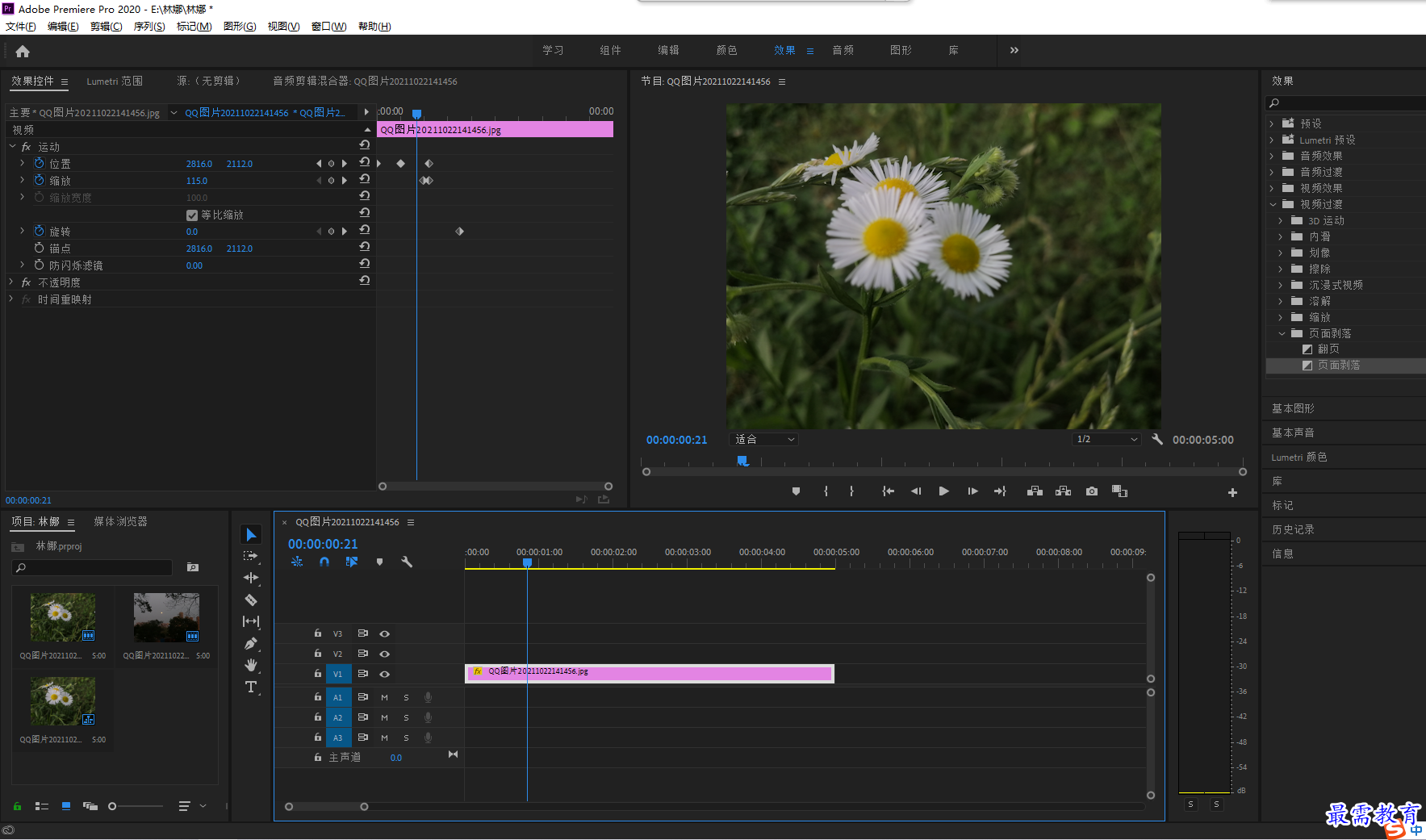This screenshot has width=1426, height=840.
Task: Toggle V1 track output eye
Action: click(x=385, y=674)
